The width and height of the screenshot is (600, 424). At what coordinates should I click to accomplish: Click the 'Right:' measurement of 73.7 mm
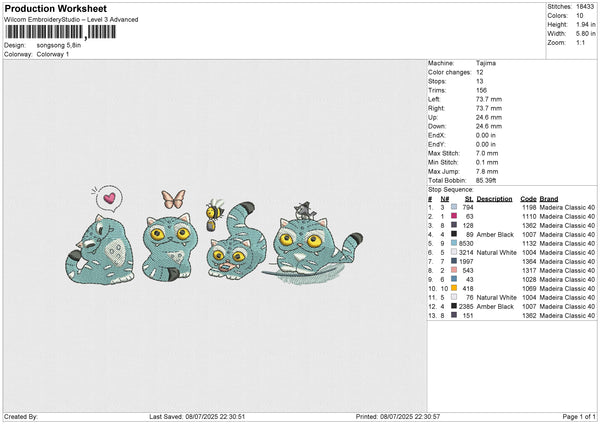(x=489, y=108)
